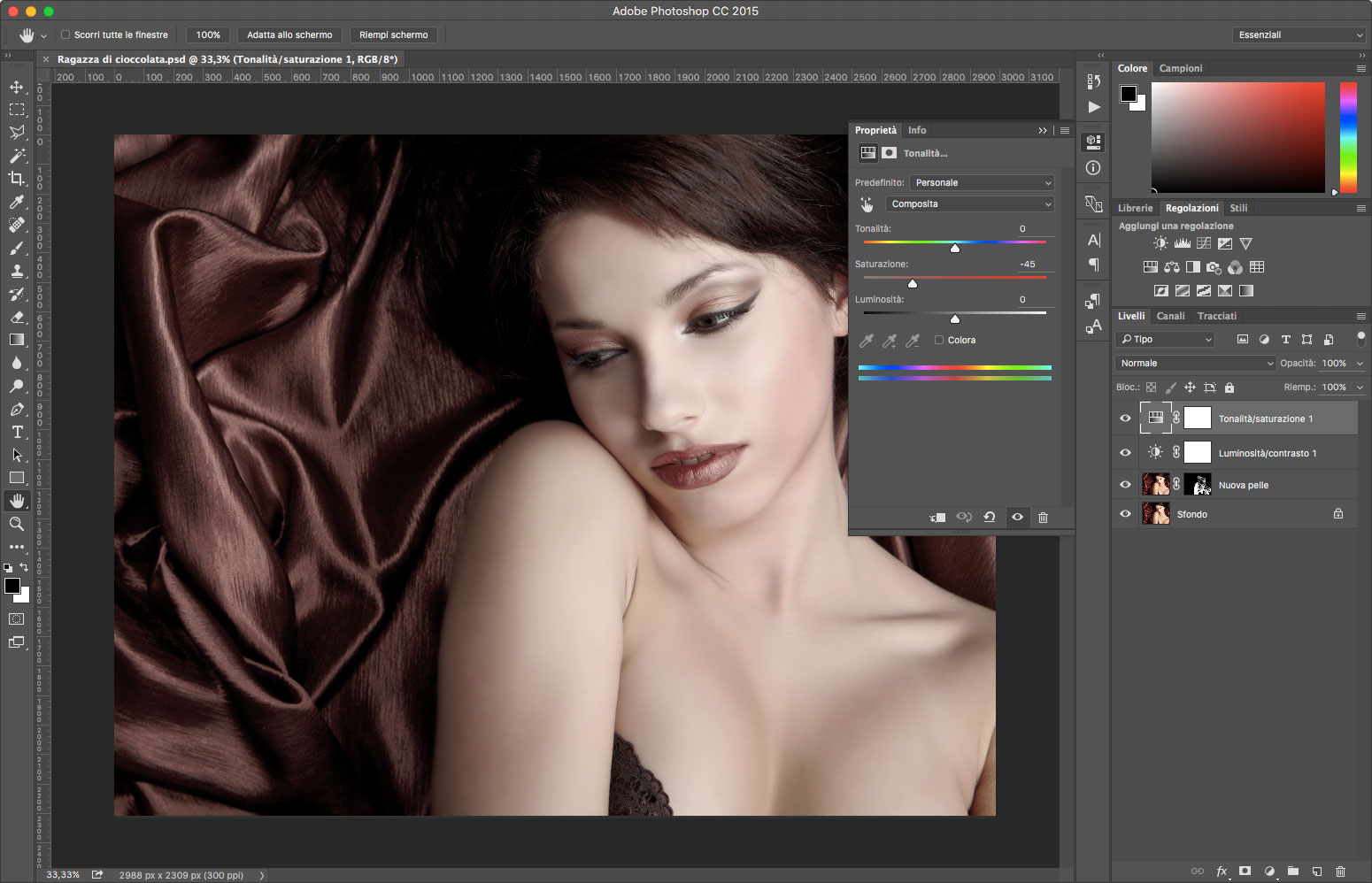Click the delete adjustment trash icon in Proprietà
The image size is (1372, 883).
click(1043, 518)
